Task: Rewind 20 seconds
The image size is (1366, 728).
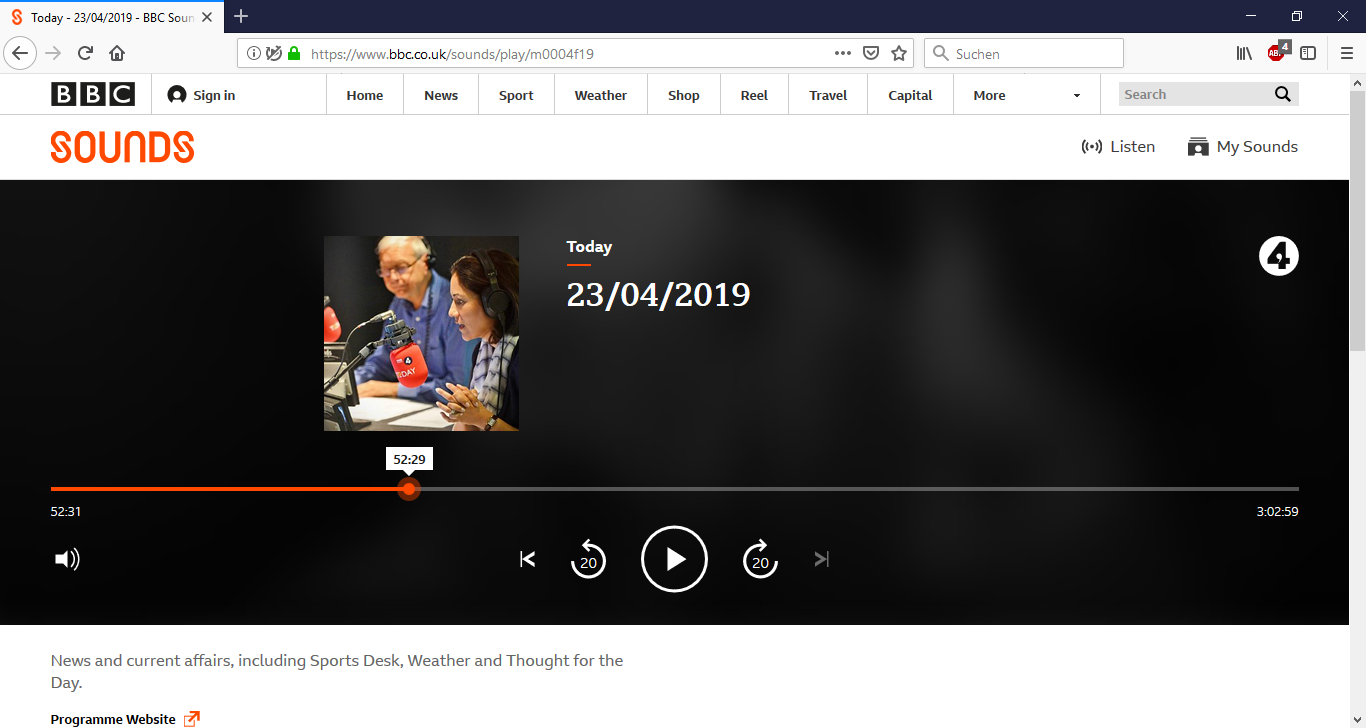Action: point(588,559)
